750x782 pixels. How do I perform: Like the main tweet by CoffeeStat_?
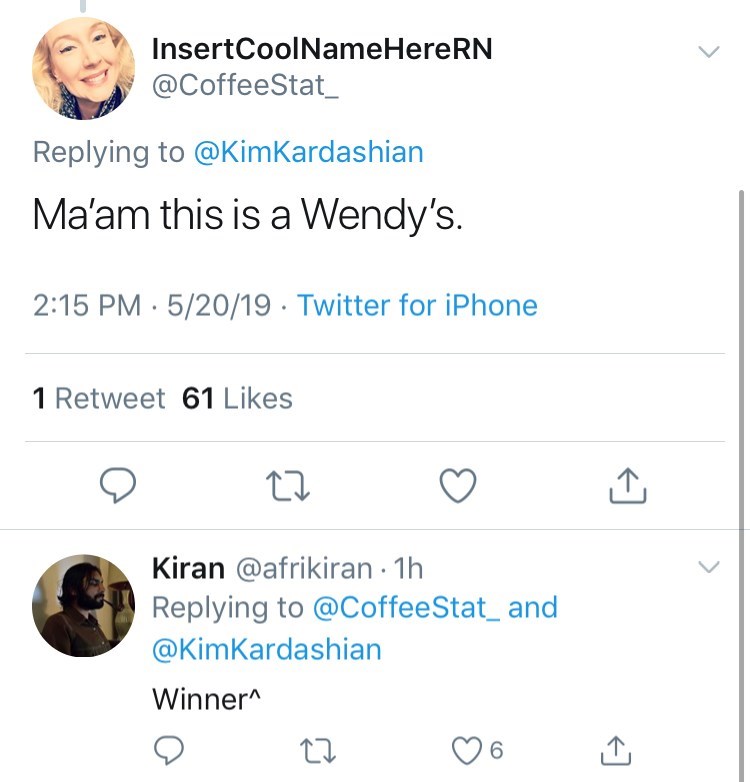coord(458,486)
